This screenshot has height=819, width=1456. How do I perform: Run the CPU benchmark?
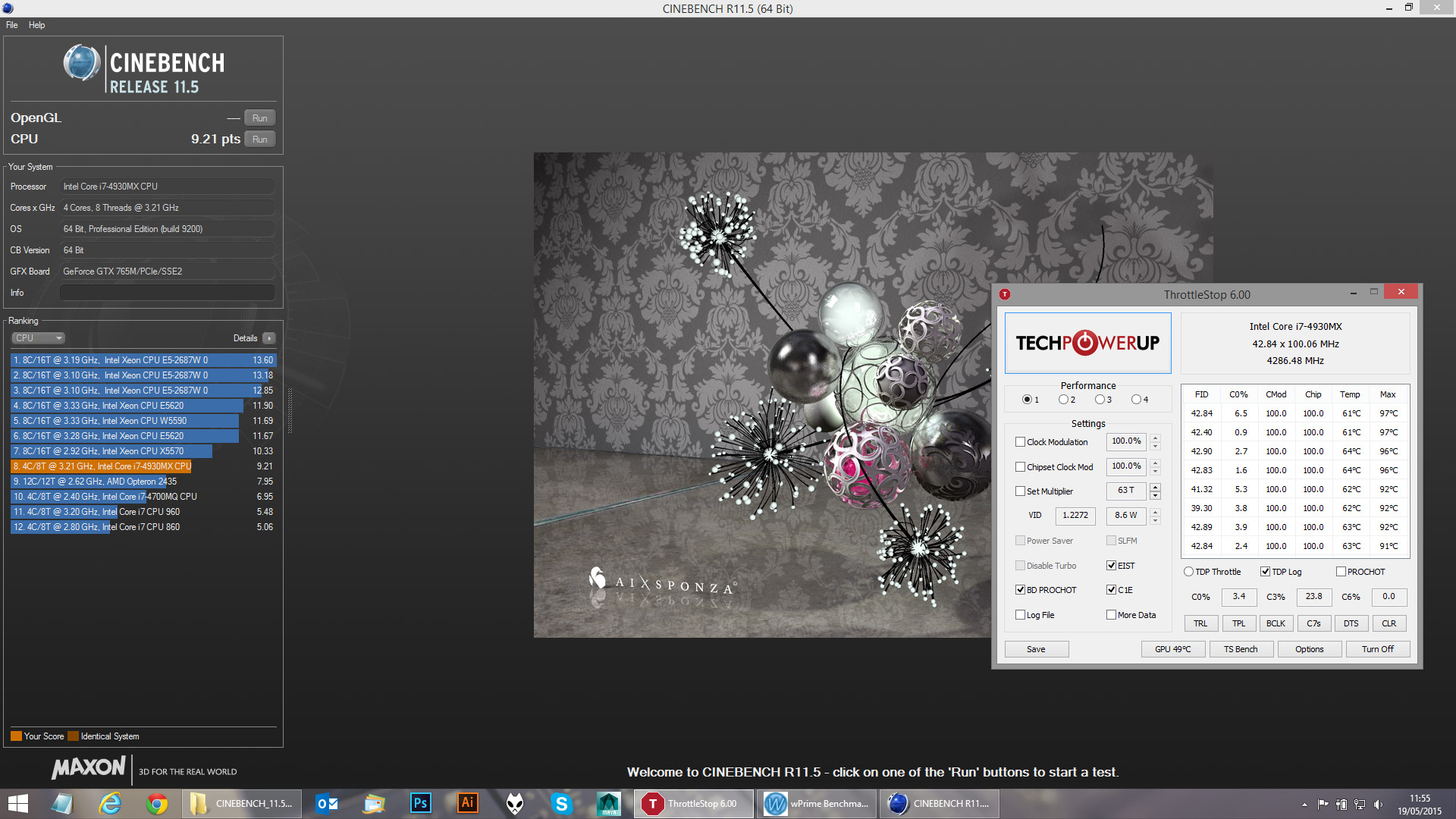[x=259, y=140]
